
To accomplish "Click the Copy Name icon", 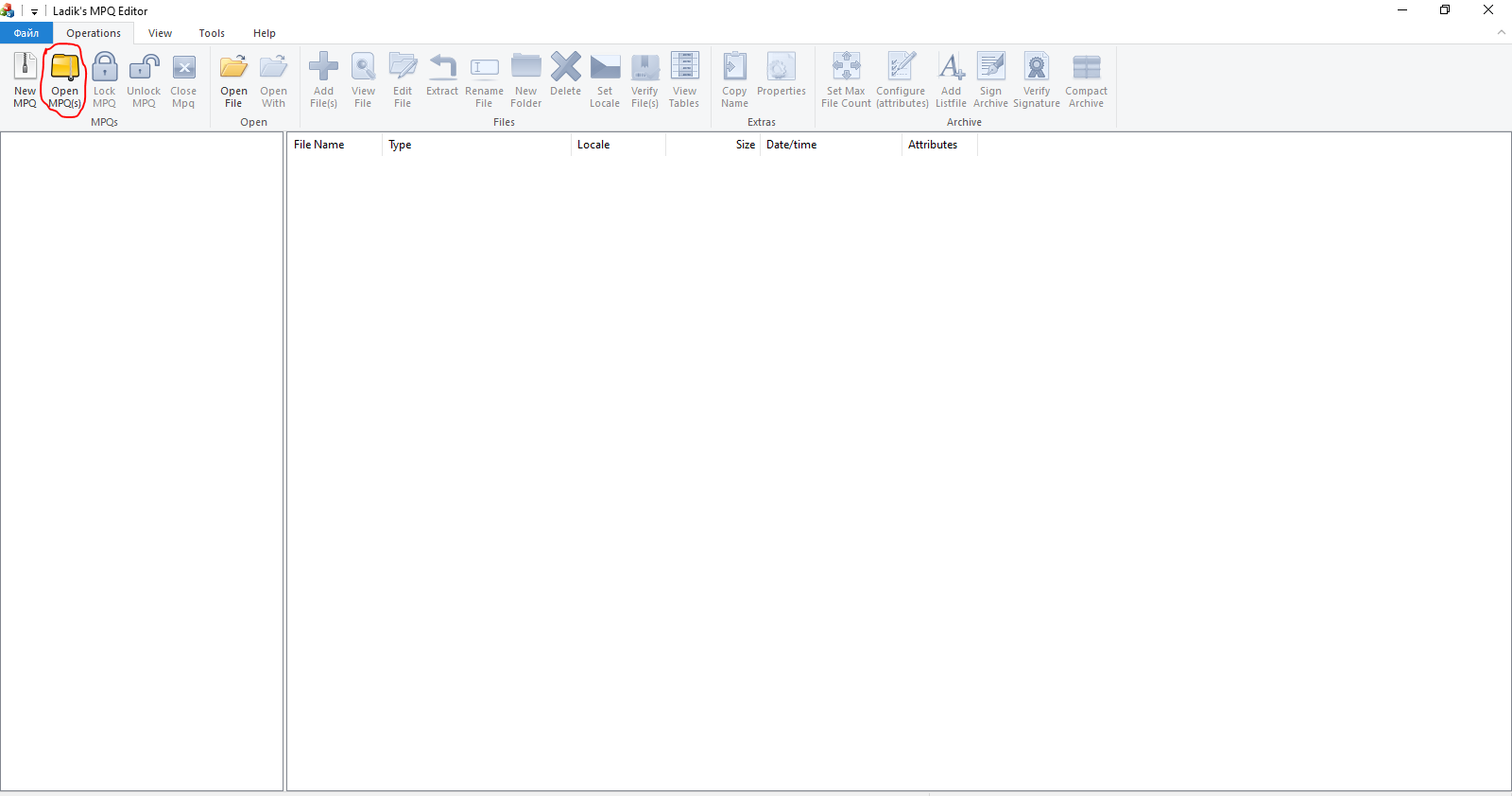I will [x=734, y=67].
